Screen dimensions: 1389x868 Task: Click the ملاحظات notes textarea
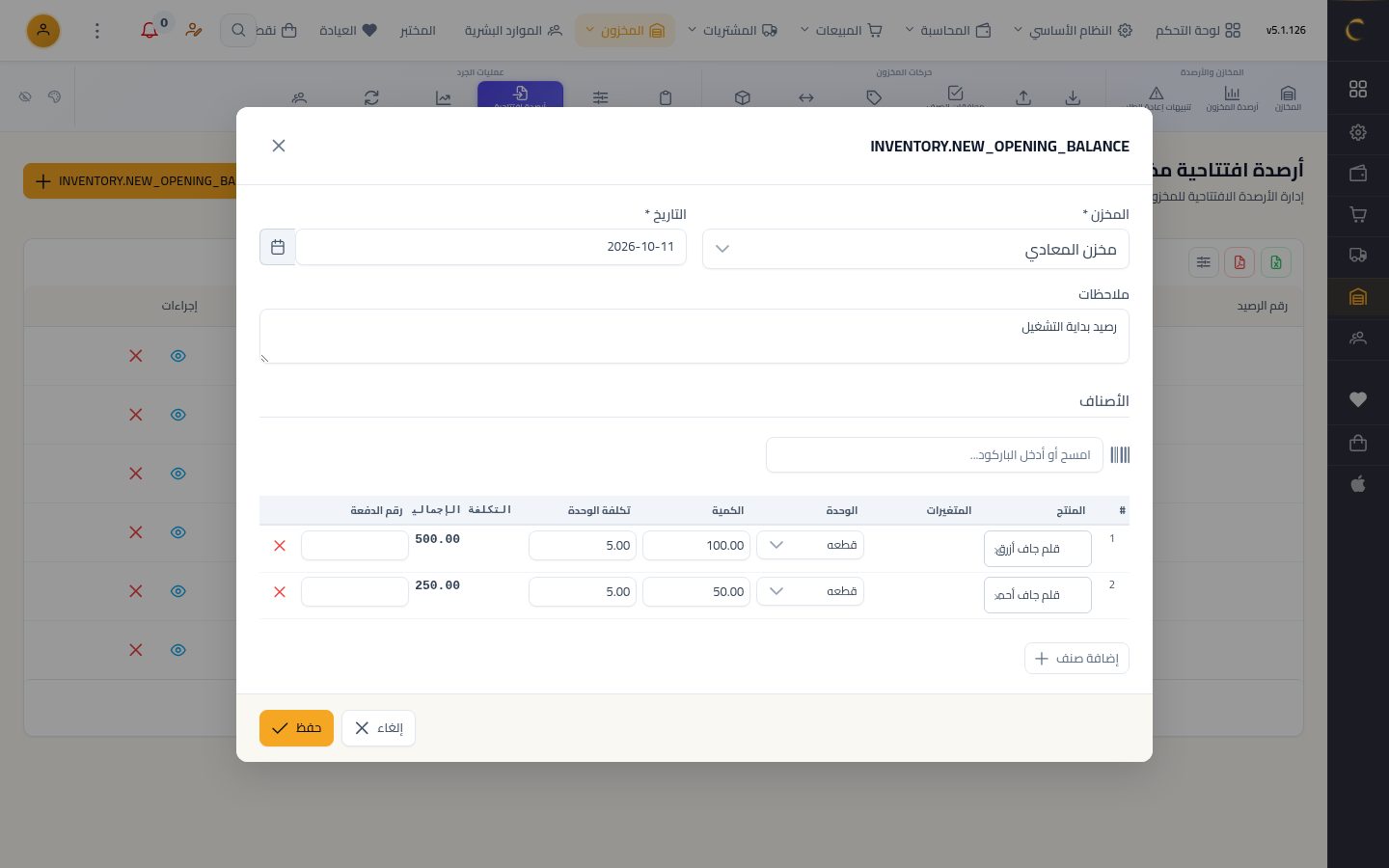(x=694, y=337)
